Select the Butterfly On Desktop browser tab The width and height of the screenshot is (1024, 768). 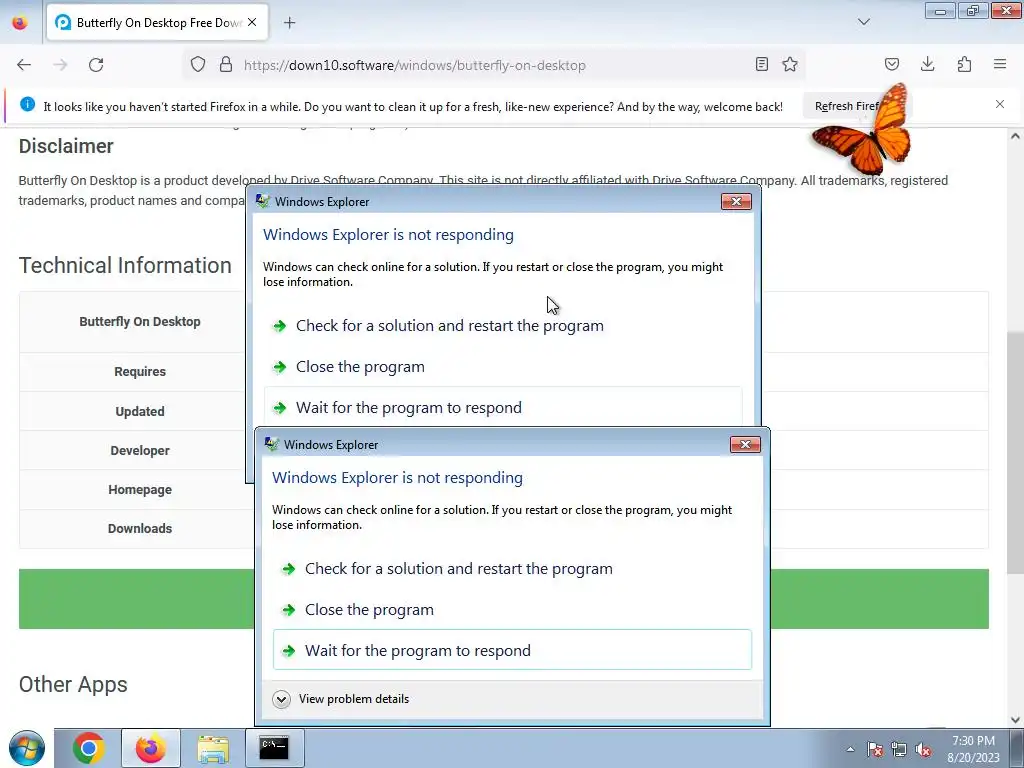[x=157, y=23]
